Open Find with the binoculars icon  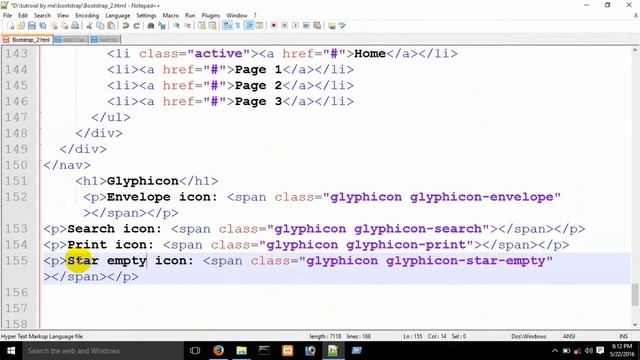pyautogui.click(x=151, y=26)
